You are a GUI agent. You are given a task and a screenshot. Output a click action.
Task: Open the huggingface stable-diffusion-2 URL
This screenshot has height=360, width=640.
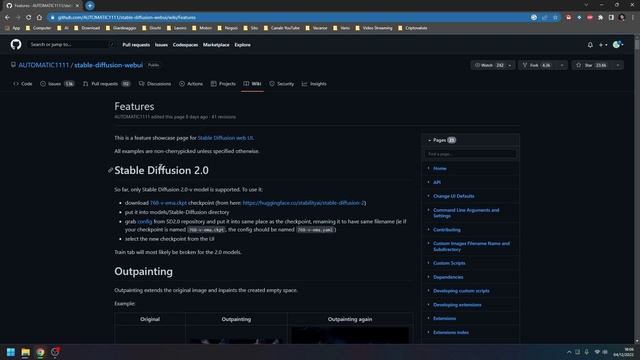tap(303, 203)
